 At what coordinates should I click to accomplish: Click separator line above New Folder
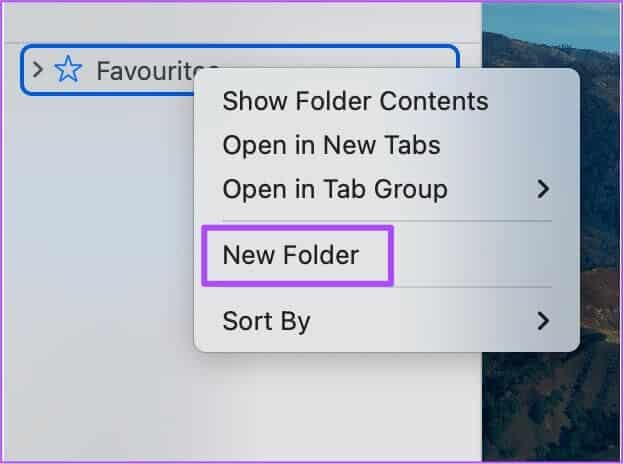coord(386,221)
